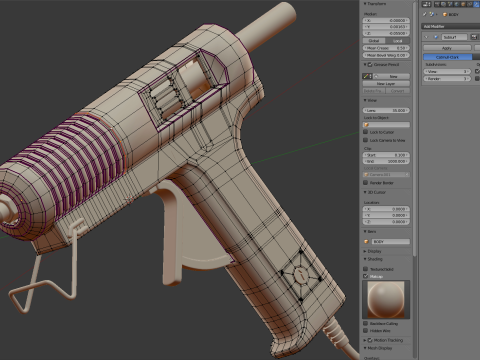The width and height of the screenshot is (480, 360).
Task: Click the Median Z value field
Action: click(x=386, y=33)
